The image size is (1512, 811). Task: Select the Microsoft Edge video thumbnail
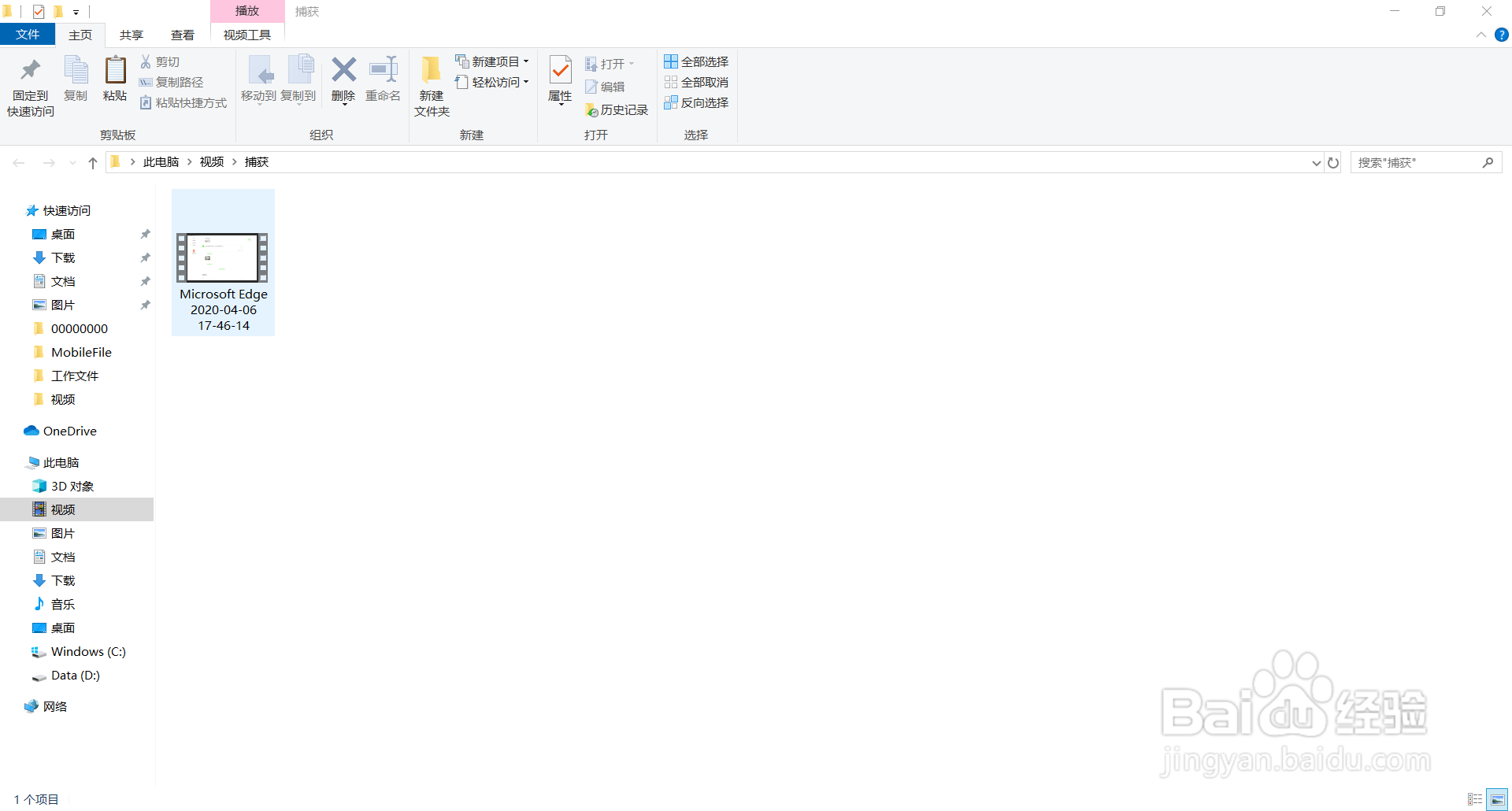(224, 263)
